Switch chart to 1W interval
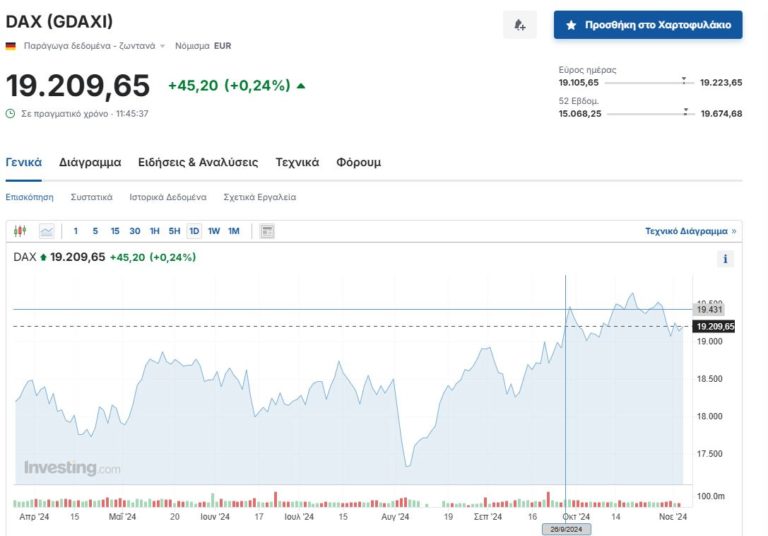The width and height of the screenshot is (768, 536). [x=214, y=231]
